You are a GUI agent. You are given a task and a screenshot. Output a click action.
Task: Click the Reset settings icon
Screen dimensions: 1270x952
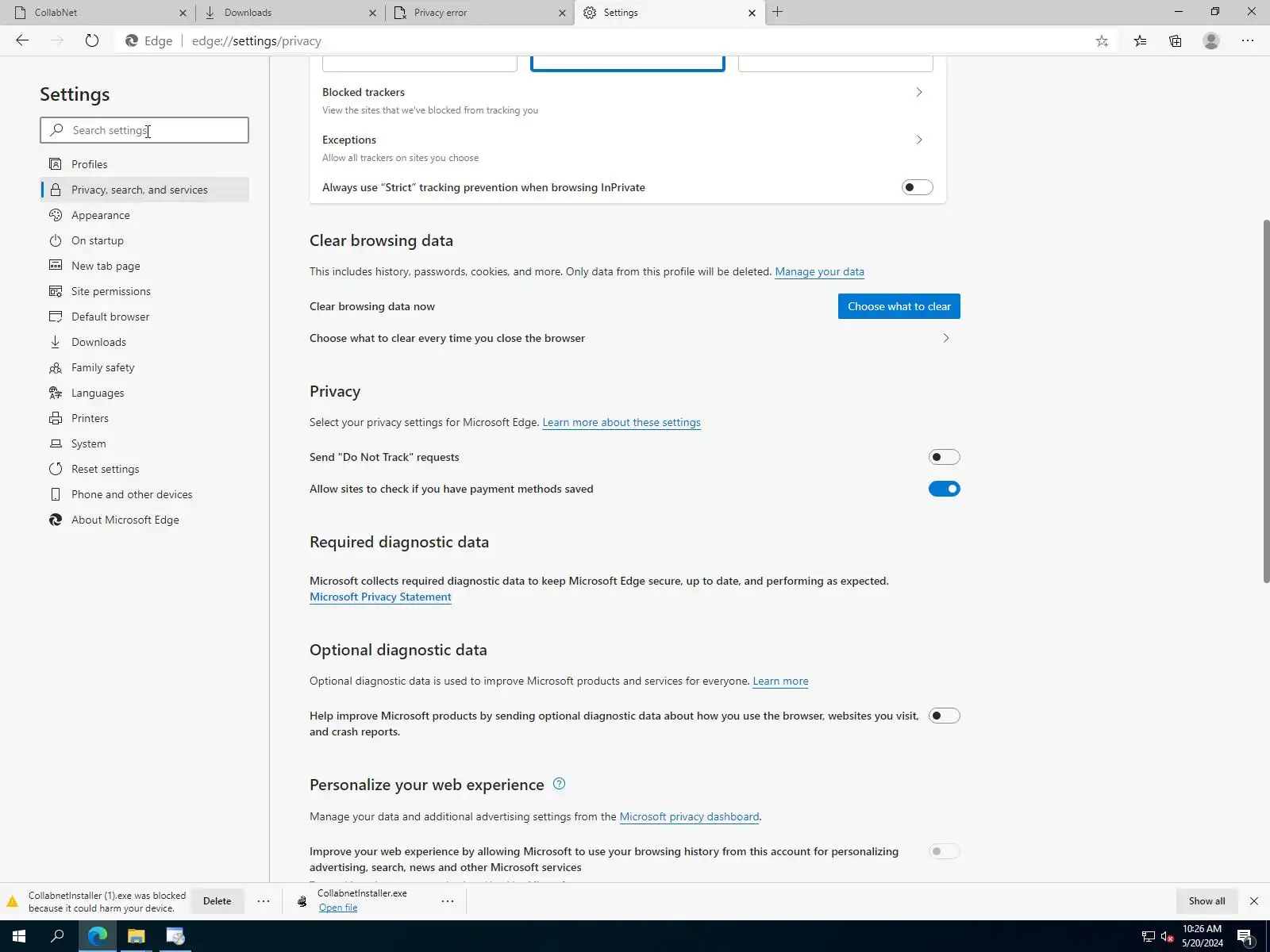(56, 469)
